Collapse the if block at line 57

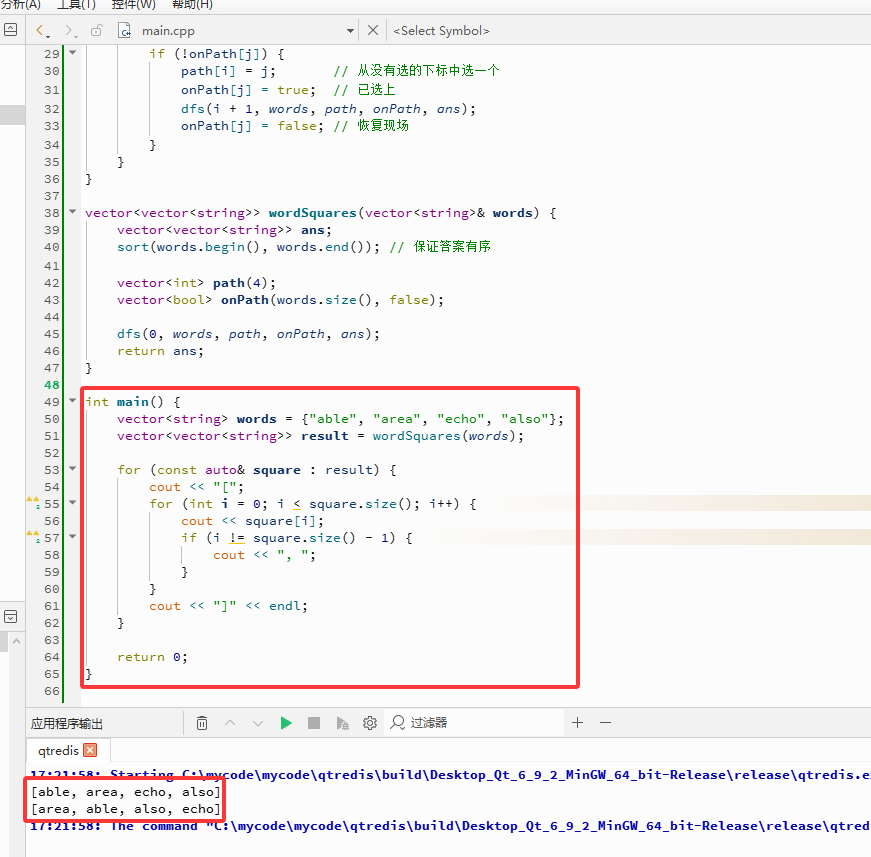[72, 537]
